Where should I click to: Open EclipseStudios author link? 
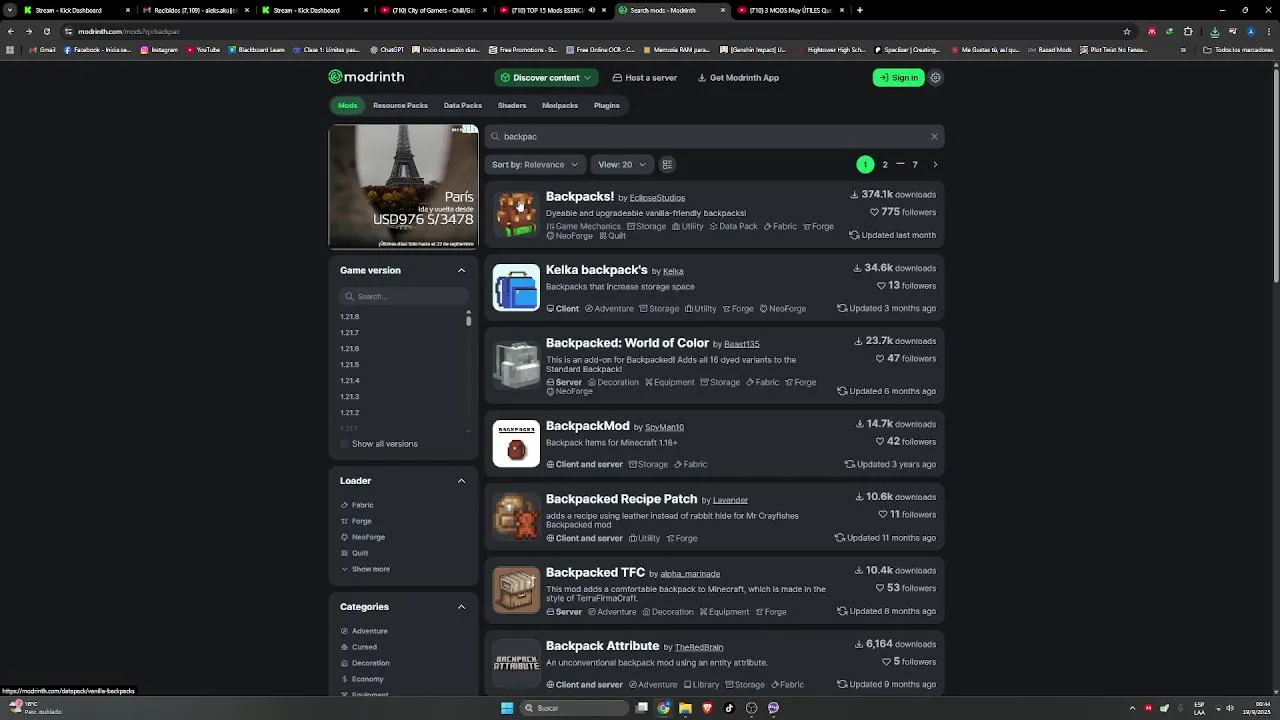pyautogui.click(x=657, y=198)
